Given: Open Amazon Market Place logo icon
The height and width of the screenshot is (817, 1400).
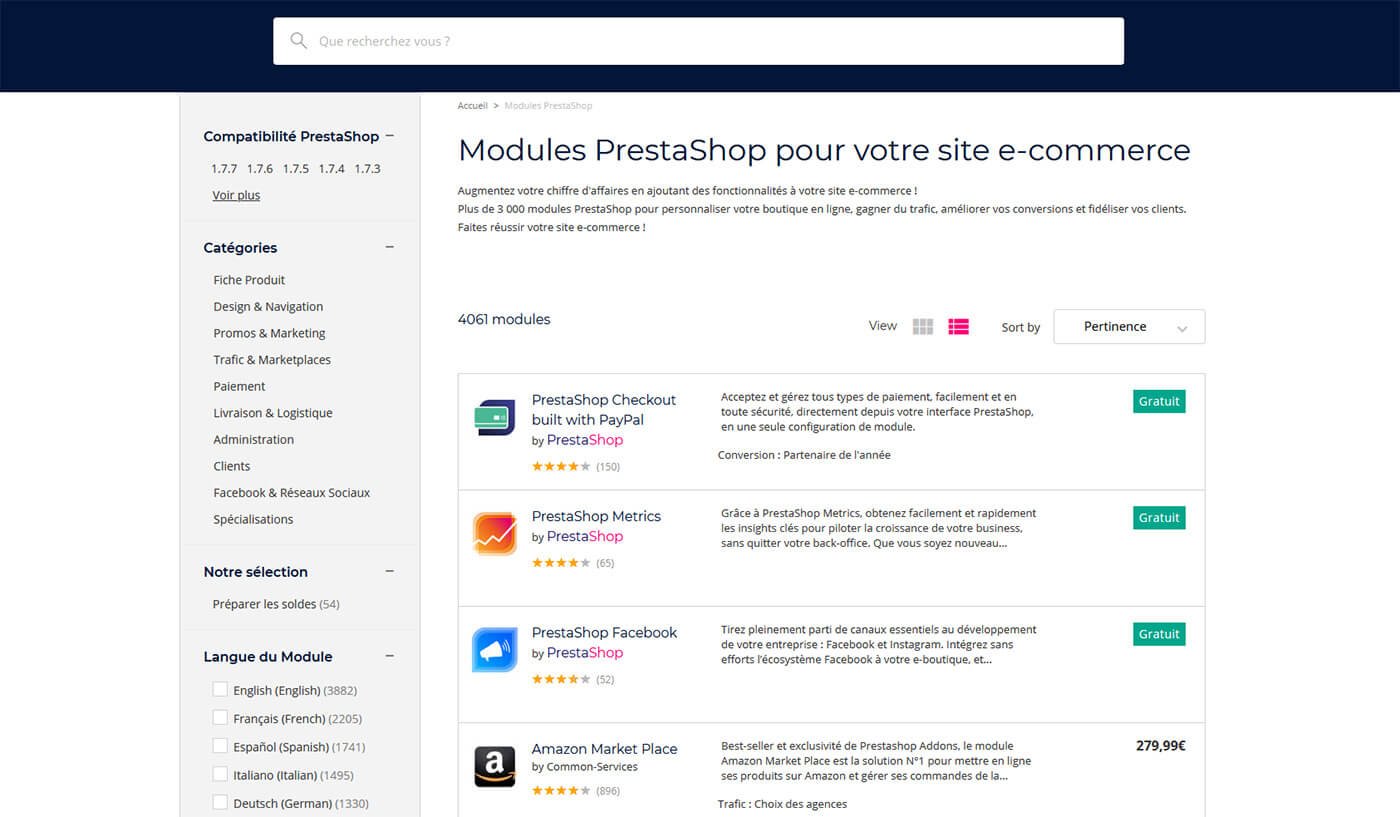Looking at the screenshot, I should pyautogui.click(x=494, y=767).
